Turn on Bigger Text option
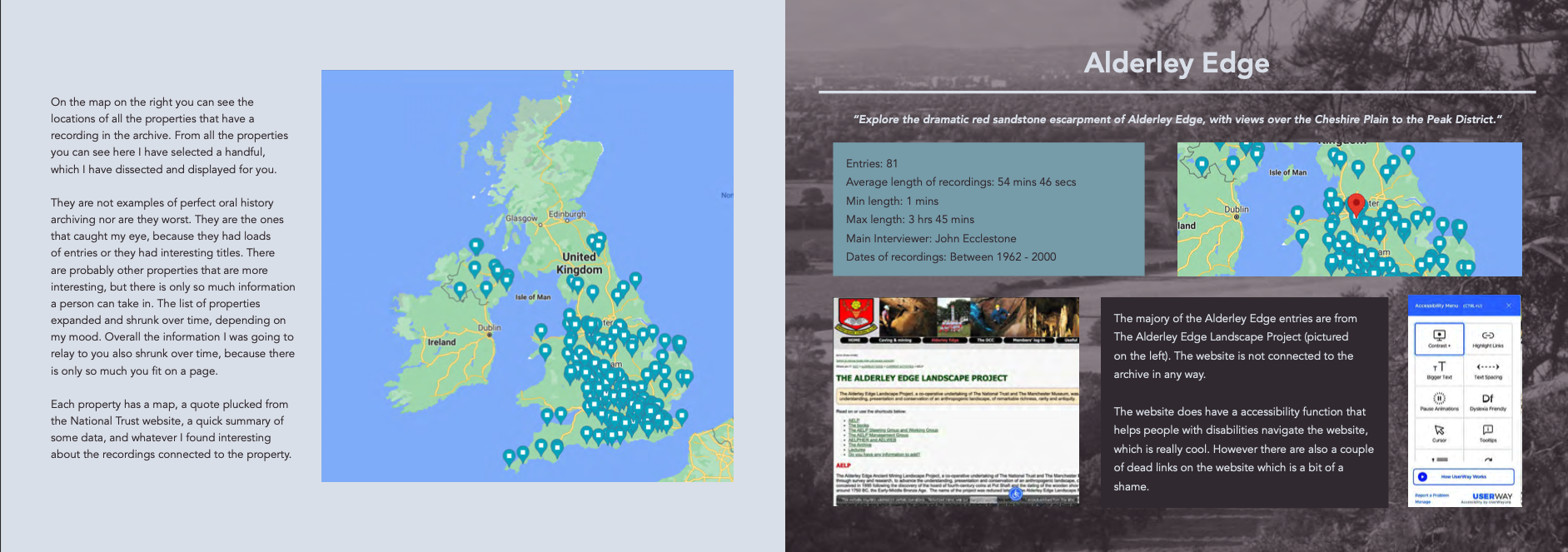The width and height of the screenshot is (1568, 552). (1439, 369)
